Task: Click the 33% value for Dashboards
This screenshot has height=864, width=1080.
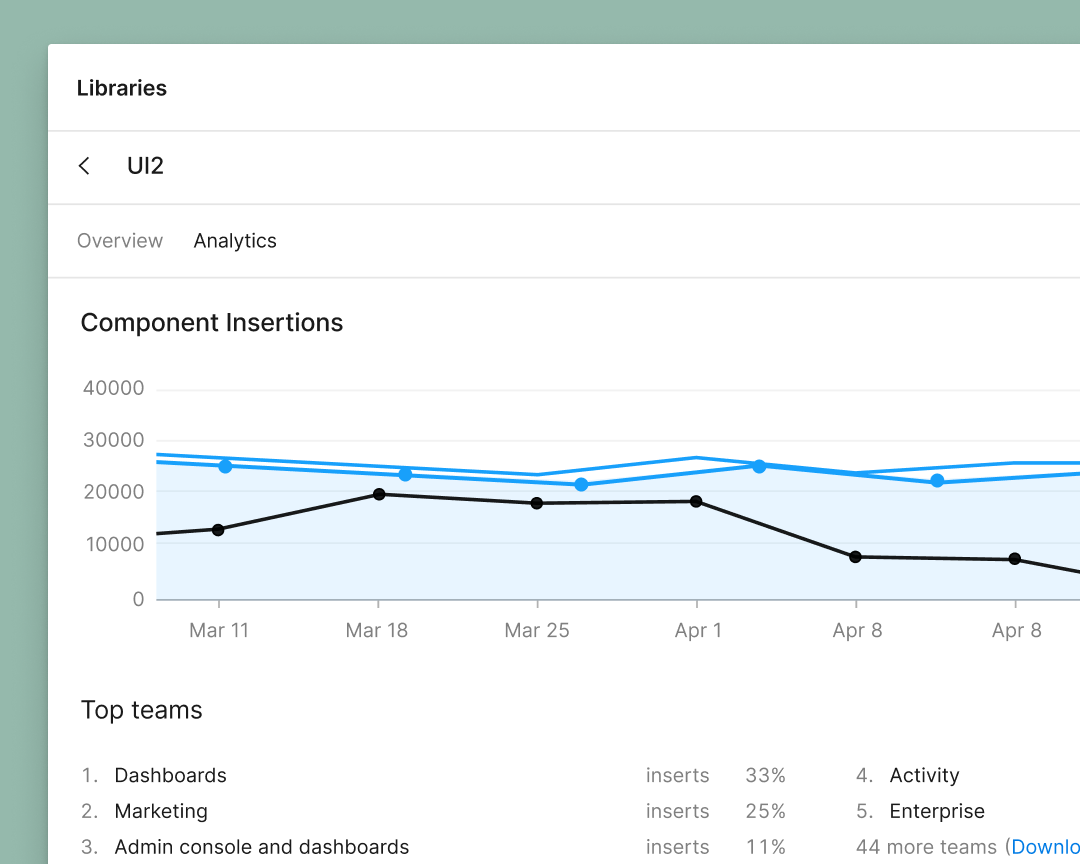Action: point(765,775)
